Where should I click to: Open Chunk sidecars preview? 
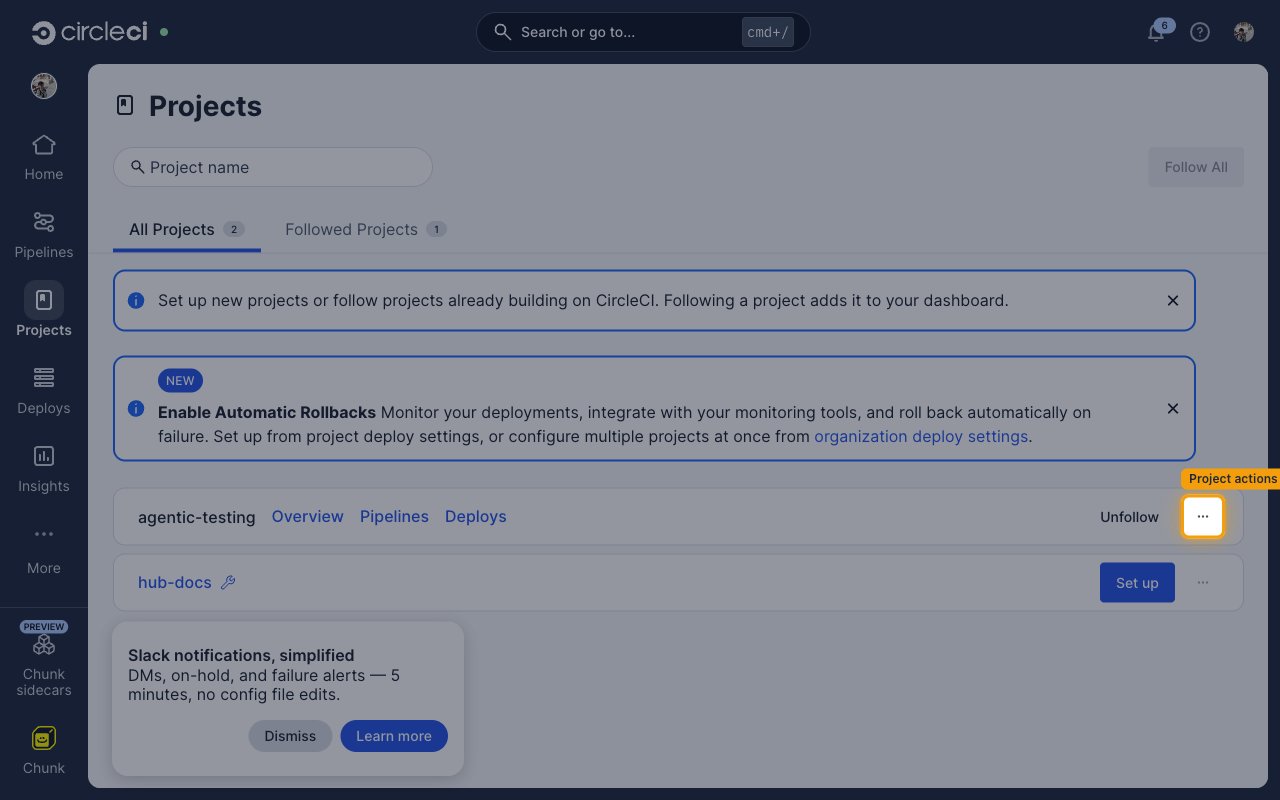[x=44, y=659]
